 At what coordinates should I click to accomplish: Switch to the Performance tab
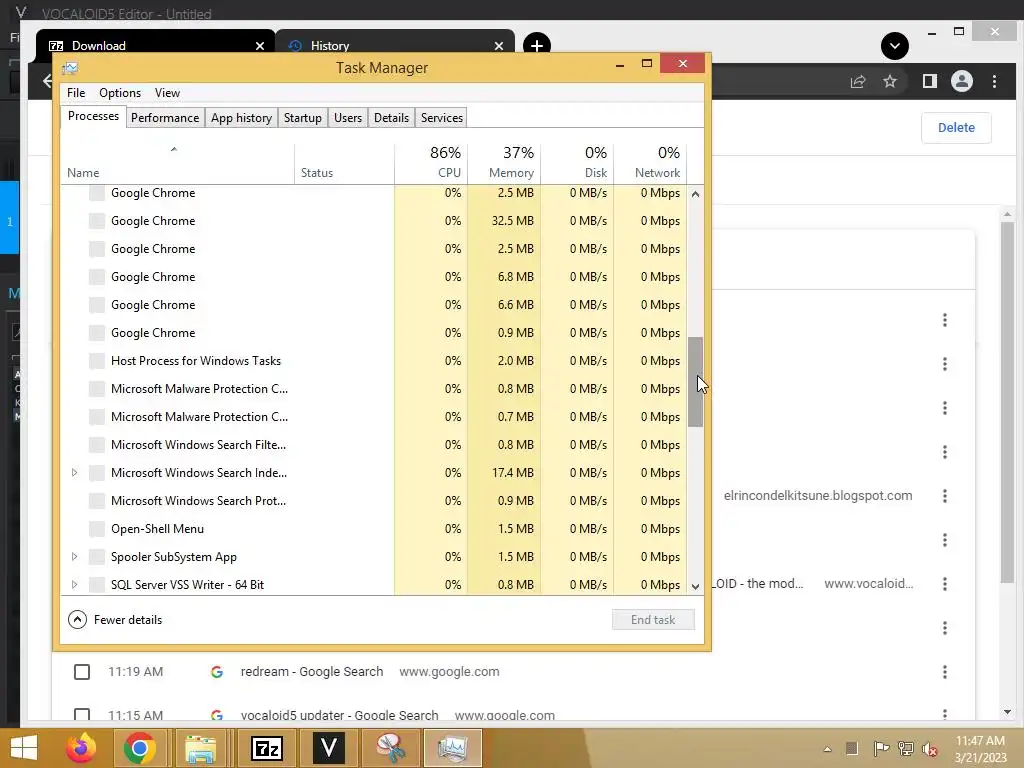(165, 118)
